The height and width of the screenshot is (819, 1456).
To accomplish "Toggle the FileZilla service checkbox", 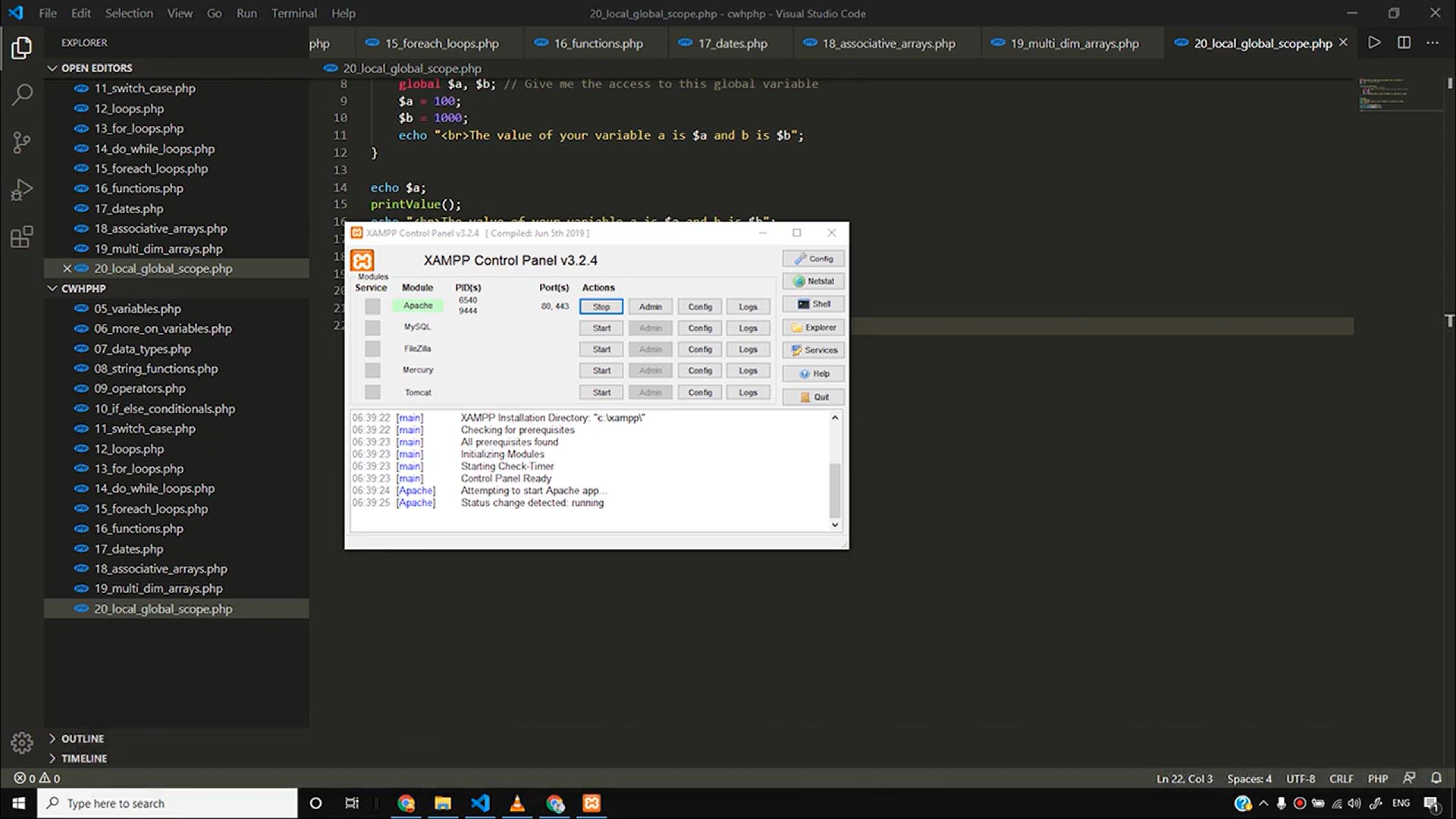I will 372,349.
